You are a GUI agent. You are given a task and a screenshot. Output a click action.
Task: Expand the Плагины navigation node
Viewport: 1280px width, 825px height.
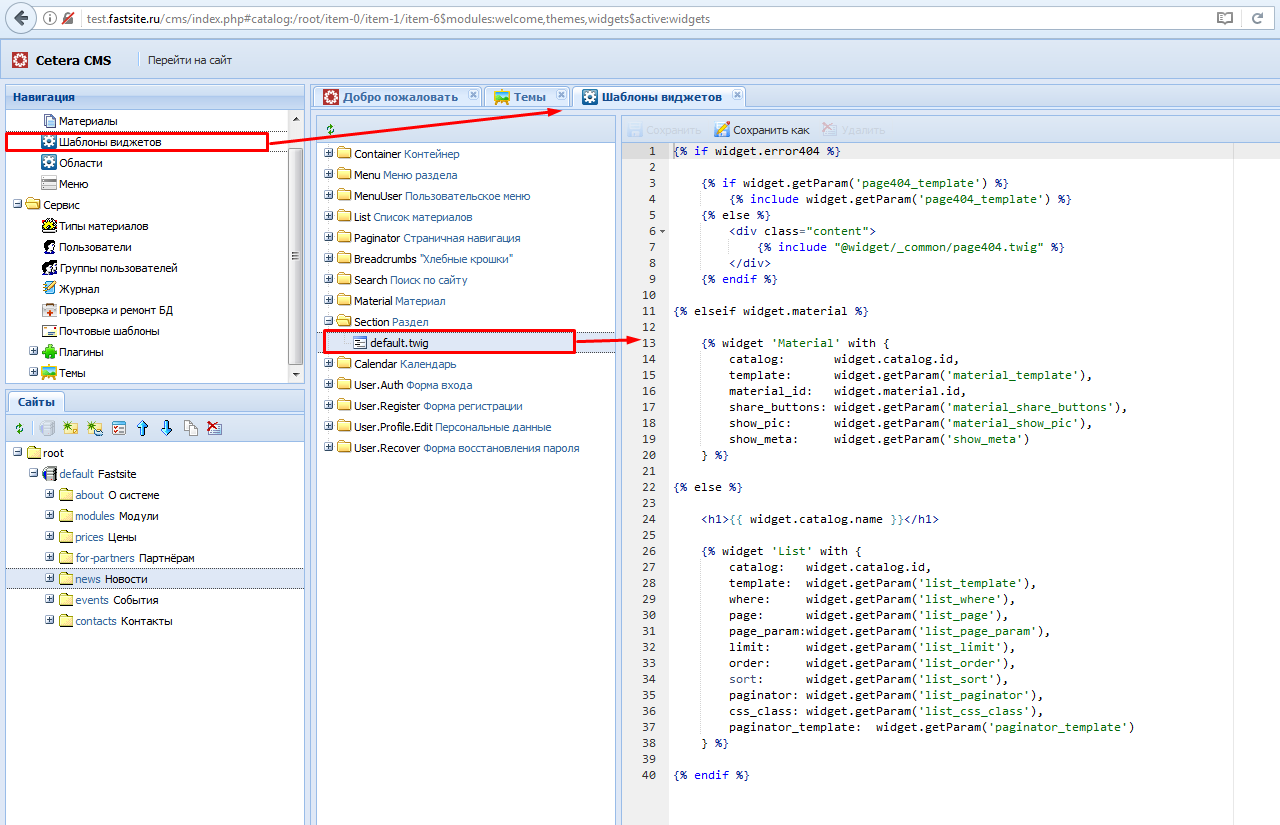[x=33, y=351]
